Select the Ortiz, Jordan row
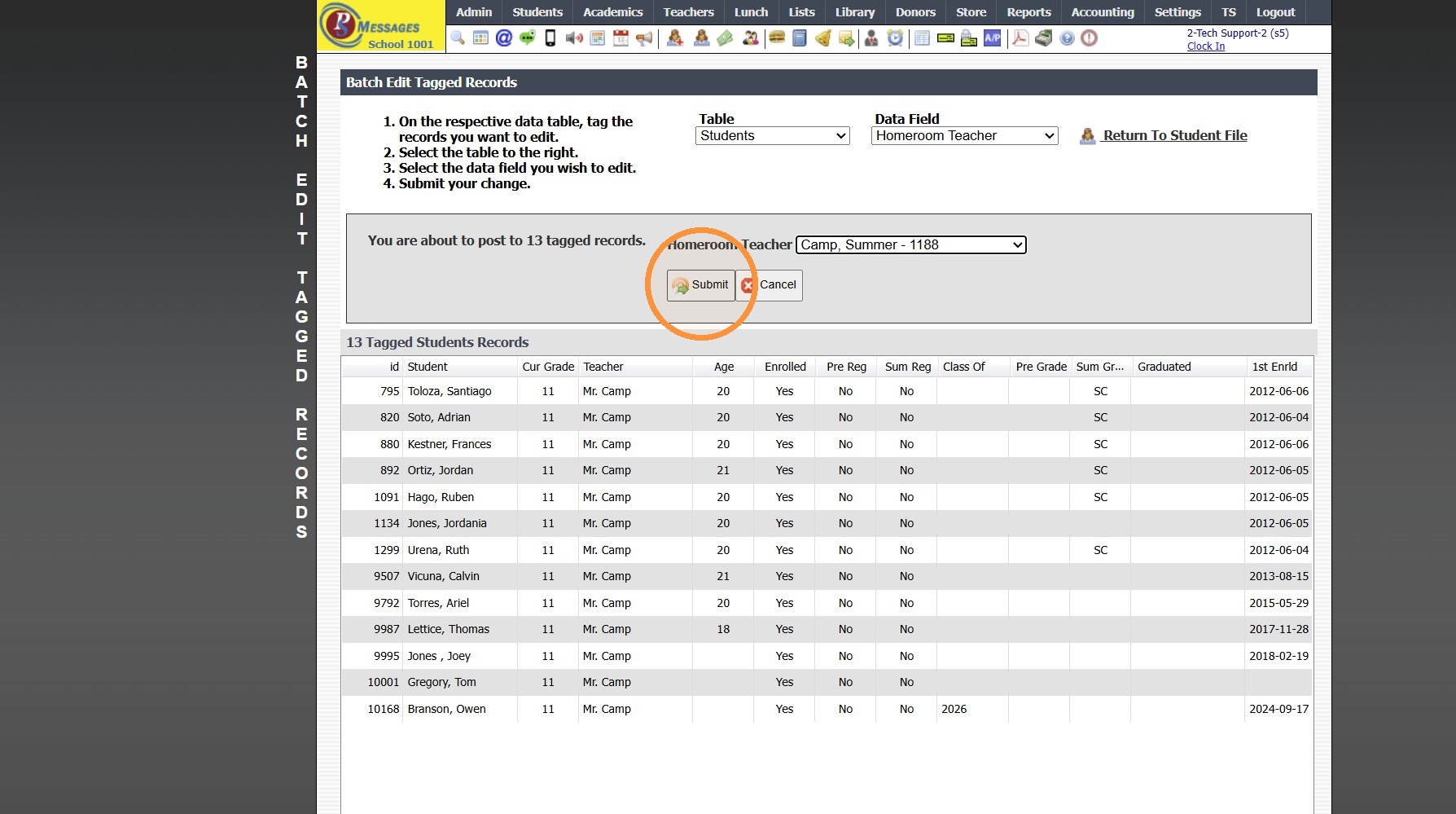This screenshot has width=1456, height=814. coord(827,470)
